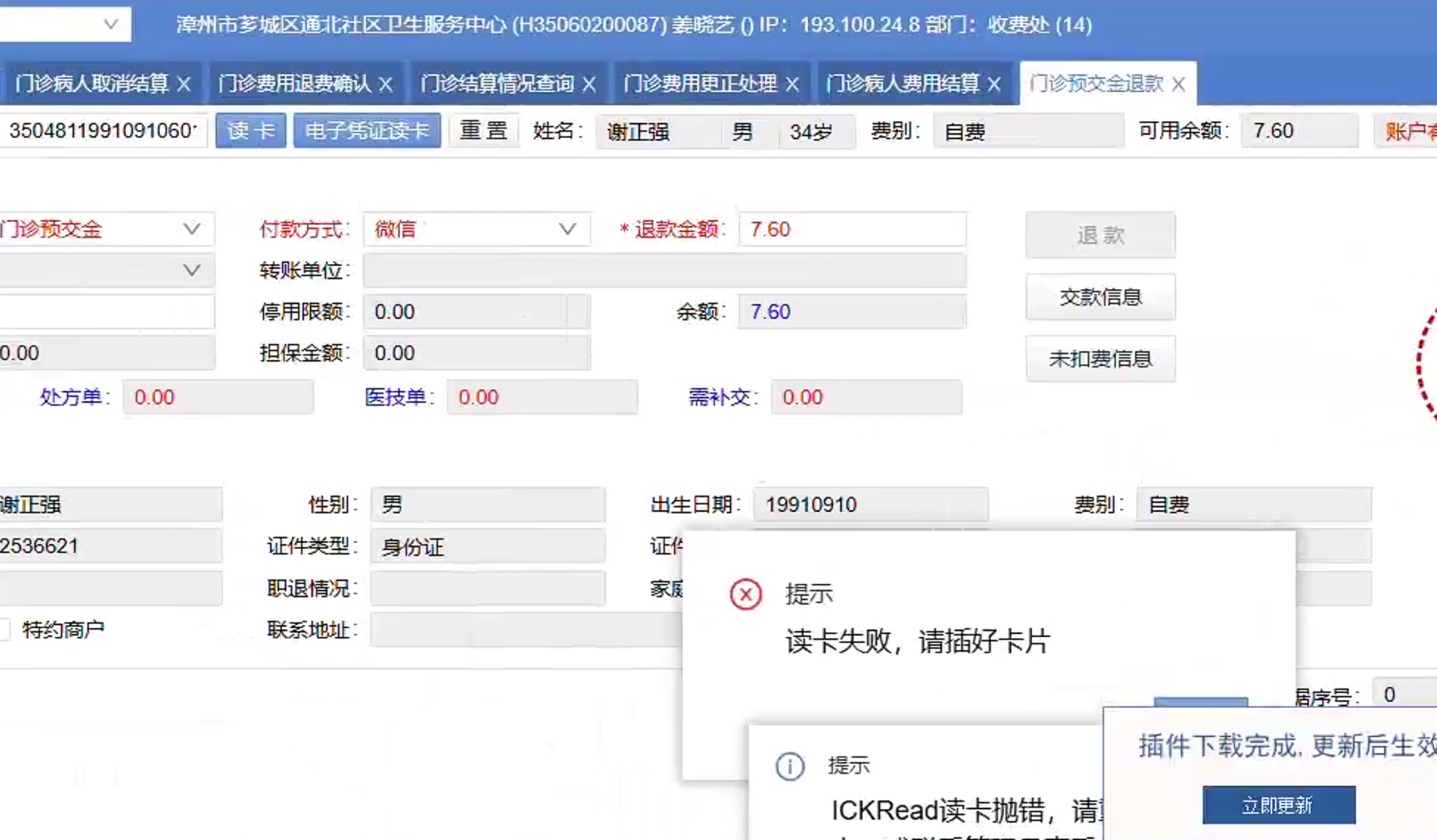Close the 门诊费用更正处理 tab
Image resolution: width=1437 pixels, height=840 pixels.
(792, 84)
